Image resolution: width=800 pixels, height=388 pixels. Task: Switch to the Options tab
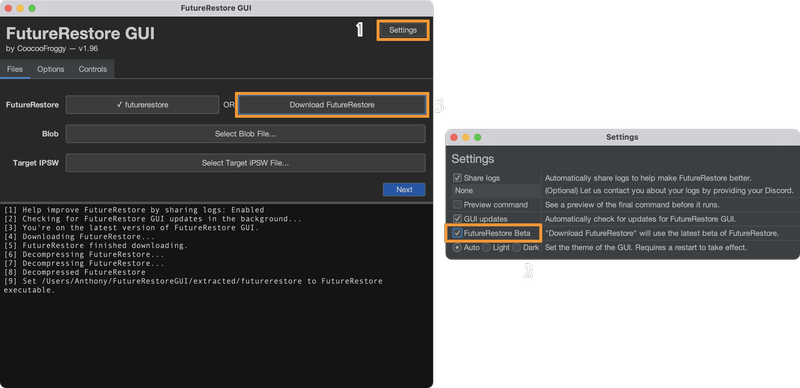tap(51, 69)
